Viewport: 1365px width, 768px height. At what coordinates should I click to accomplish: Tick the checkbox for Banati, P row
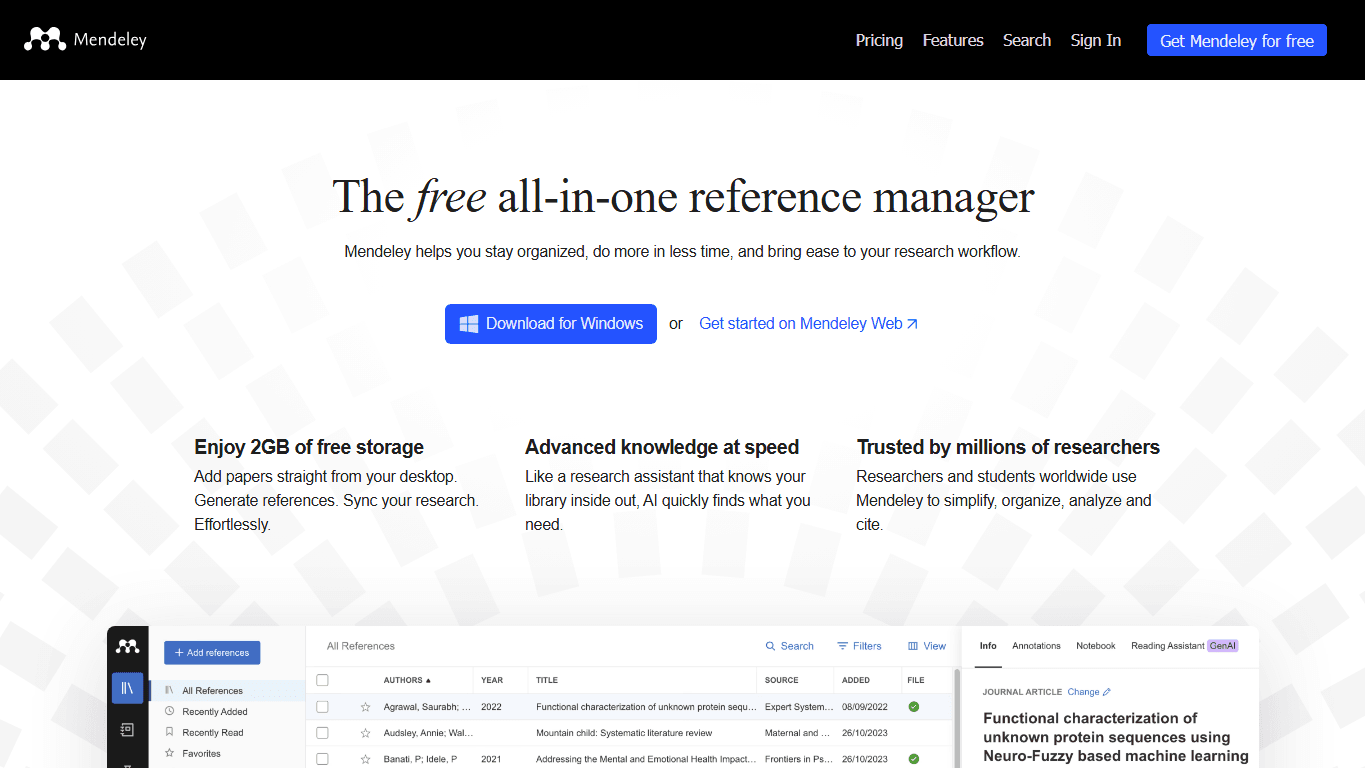point(322,759)
